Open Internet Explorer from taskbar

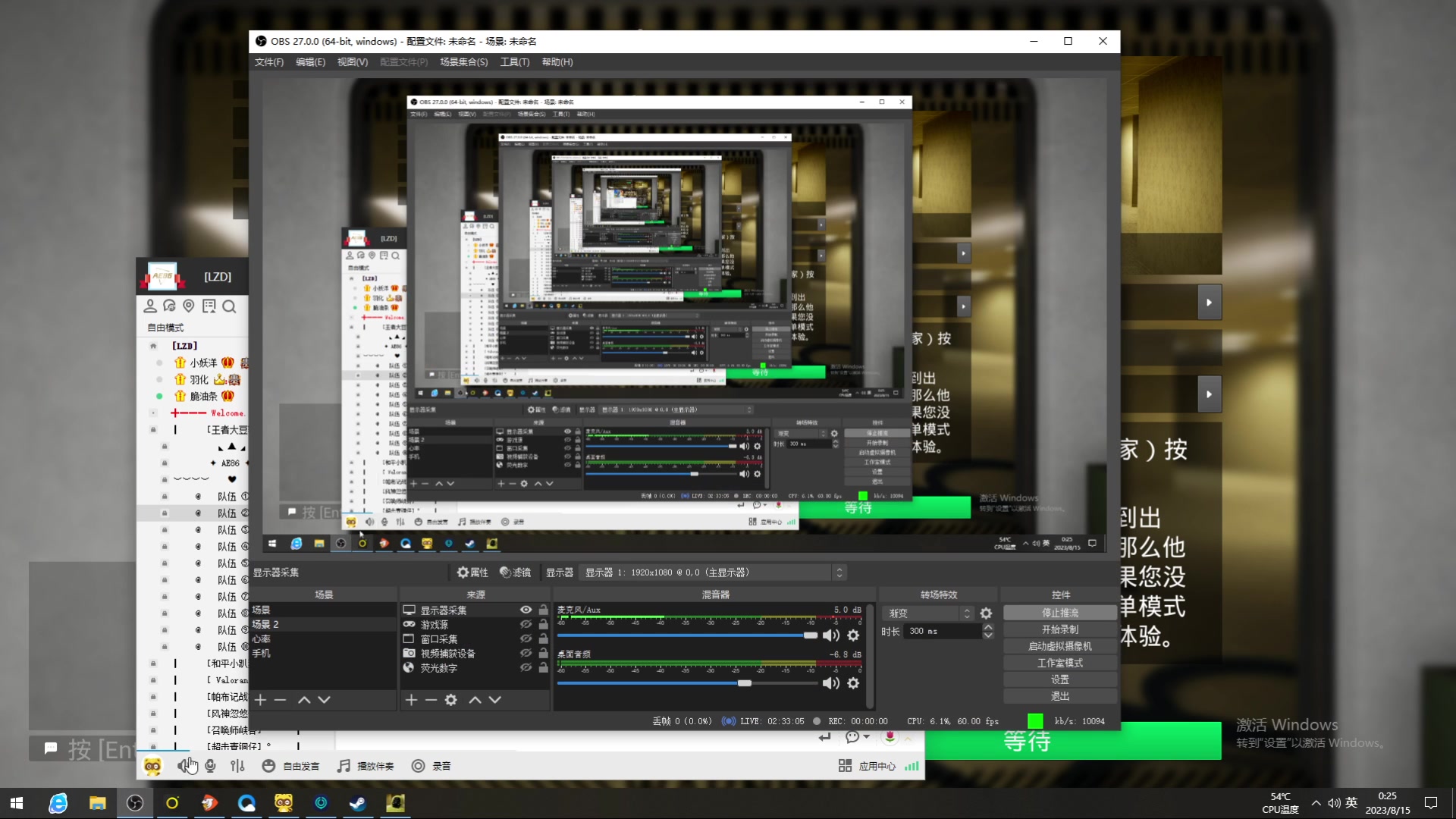pos(58,803)
